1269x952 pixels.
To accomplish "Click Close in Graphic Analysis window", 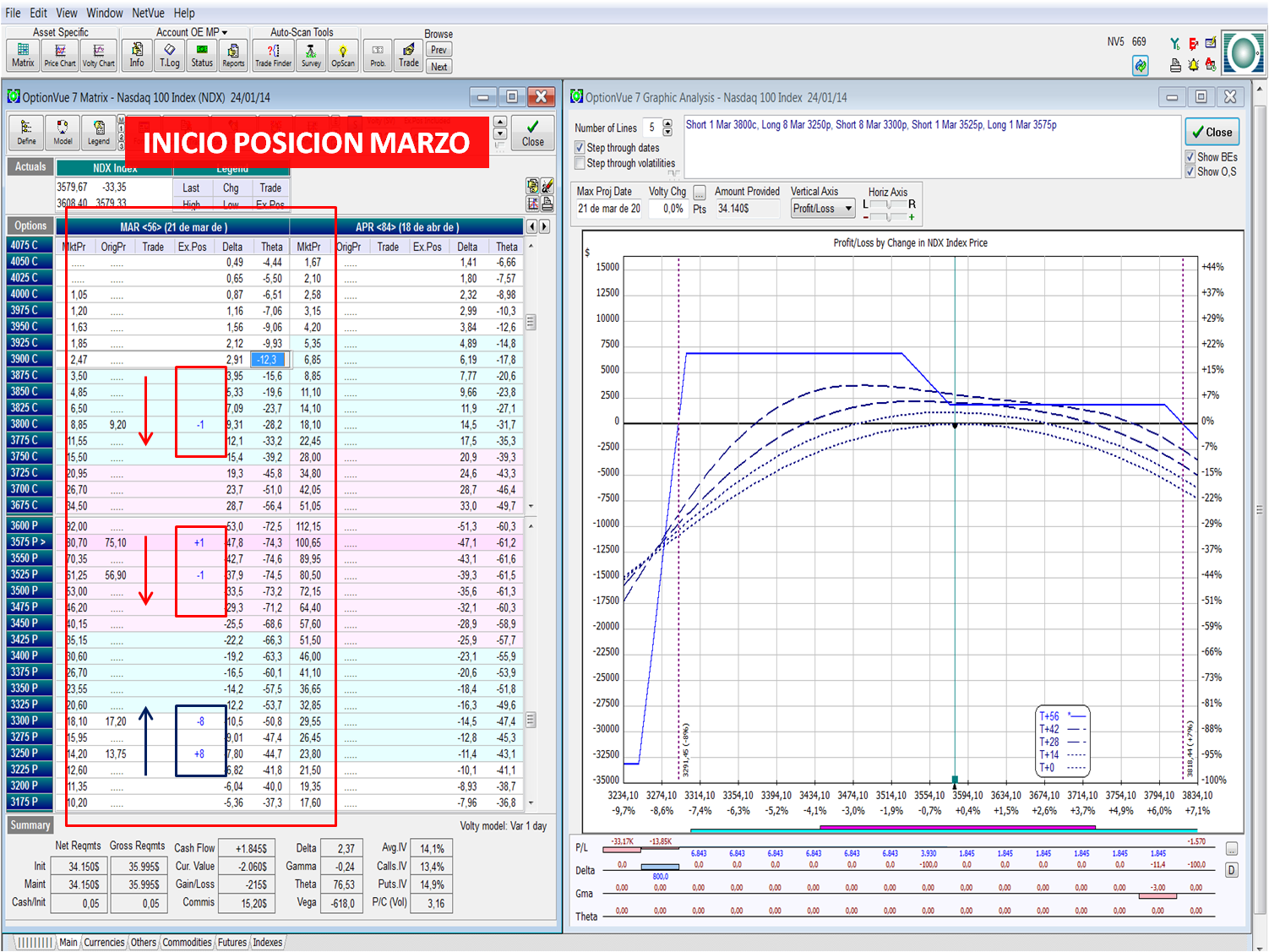I will point(1212,132).
